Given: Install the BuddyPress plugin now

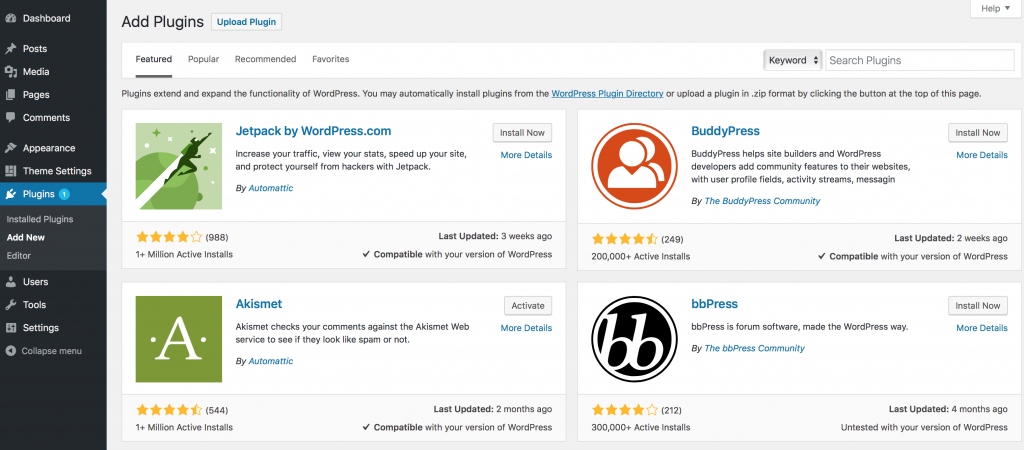Looking at the screenshot, I should click(x=978, y=133).
